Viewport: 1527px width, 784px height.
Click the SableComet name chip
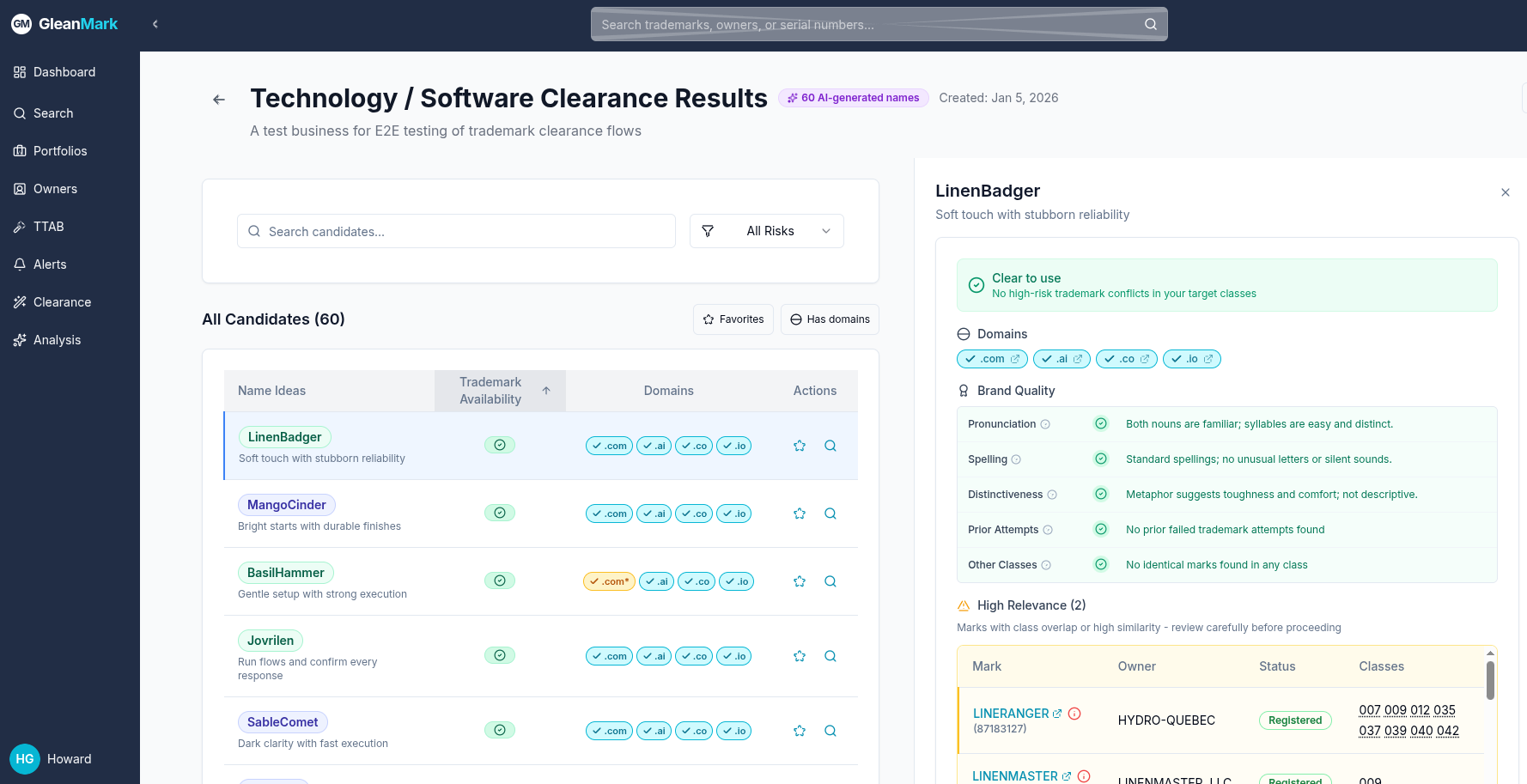pos(283,722)
